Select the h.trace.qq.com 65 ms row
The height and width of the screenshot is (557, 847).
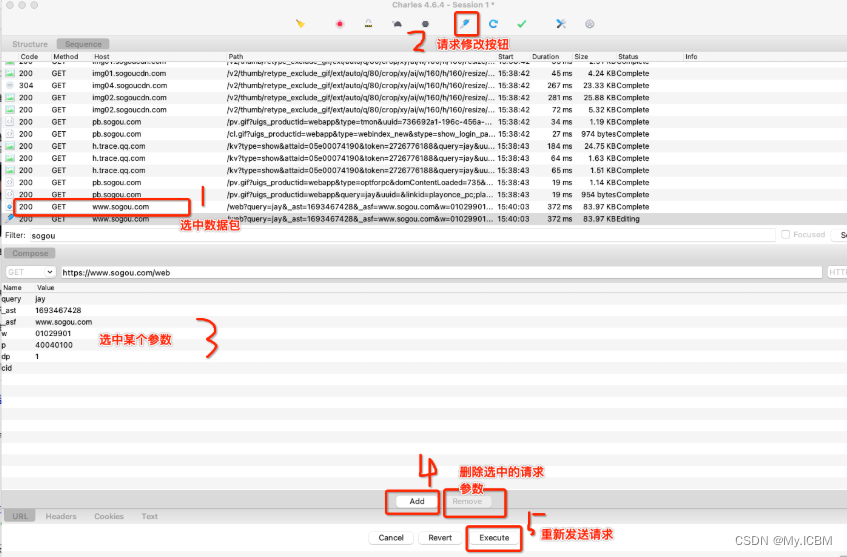(x=424, y=171)
